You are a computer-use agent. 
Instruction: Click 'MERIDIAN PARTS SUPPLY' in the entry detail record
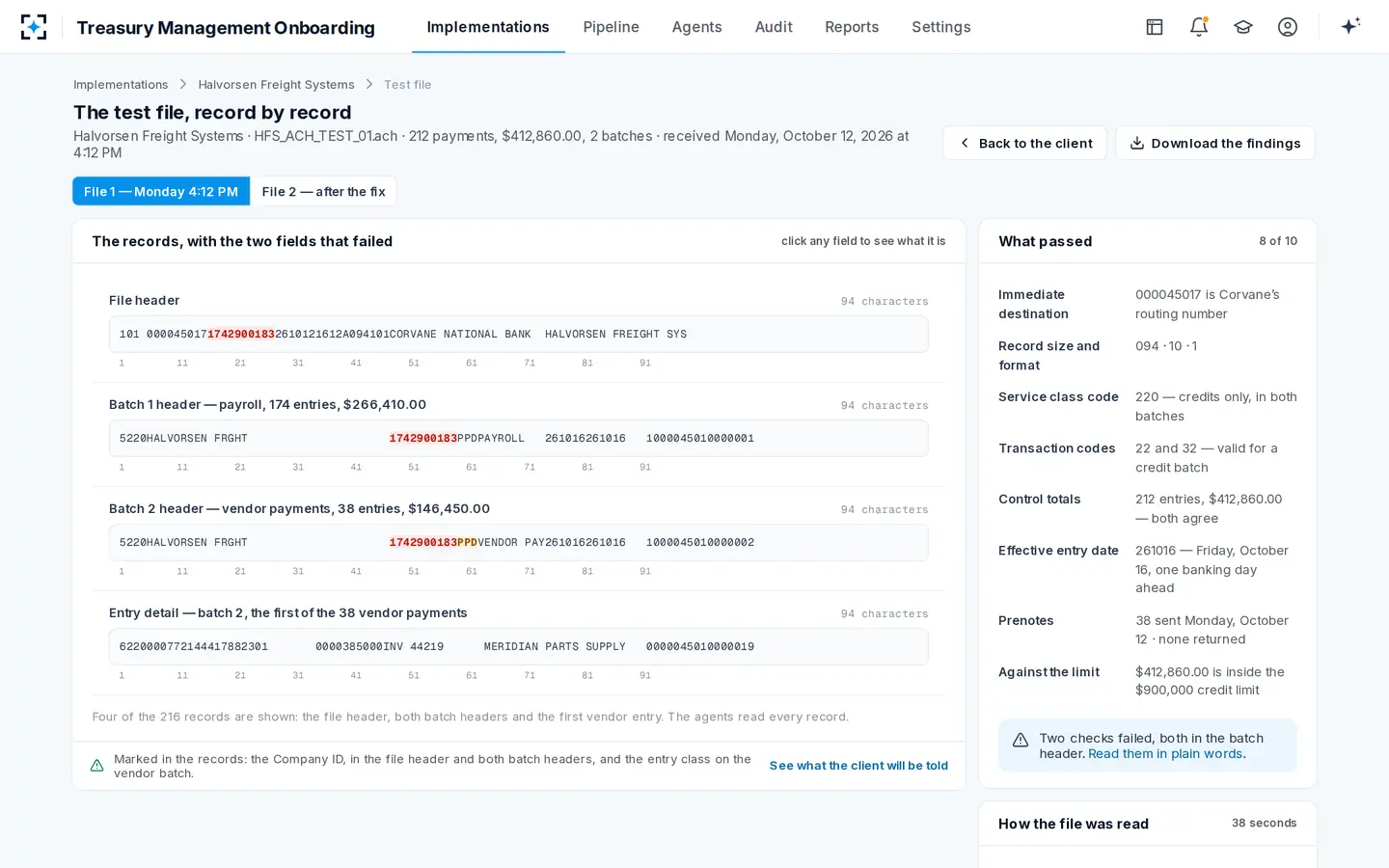point(555,647)
